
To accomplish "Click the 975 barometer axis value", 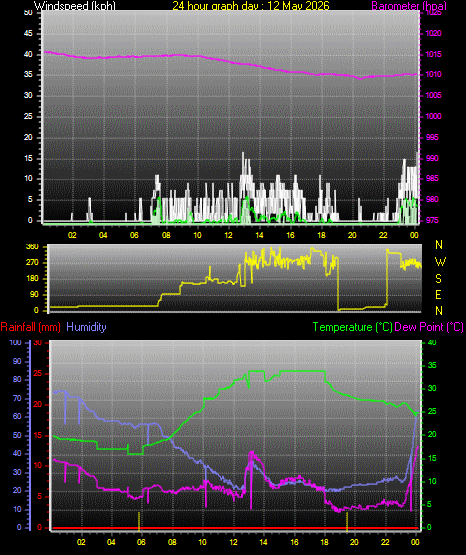I will pyautogui.click(x=432, y=220).
